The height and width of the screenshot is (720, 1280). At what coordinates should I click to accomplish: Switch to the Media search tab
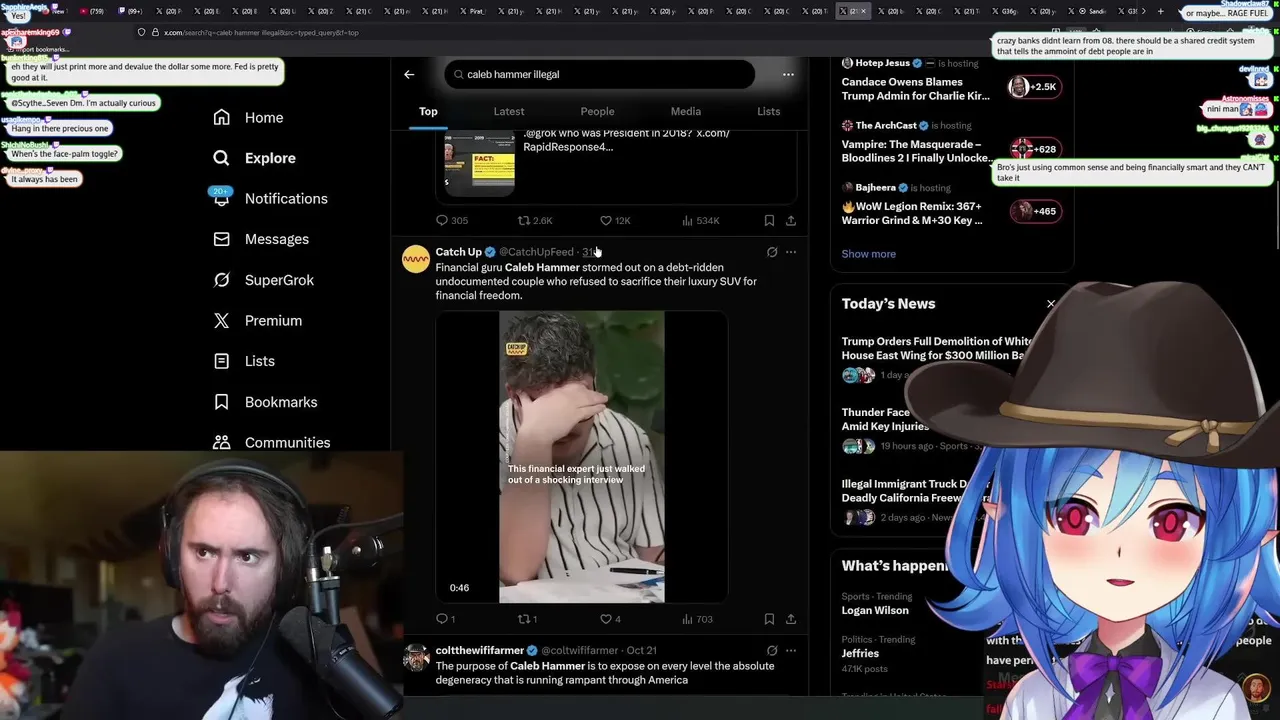point(686,111)
